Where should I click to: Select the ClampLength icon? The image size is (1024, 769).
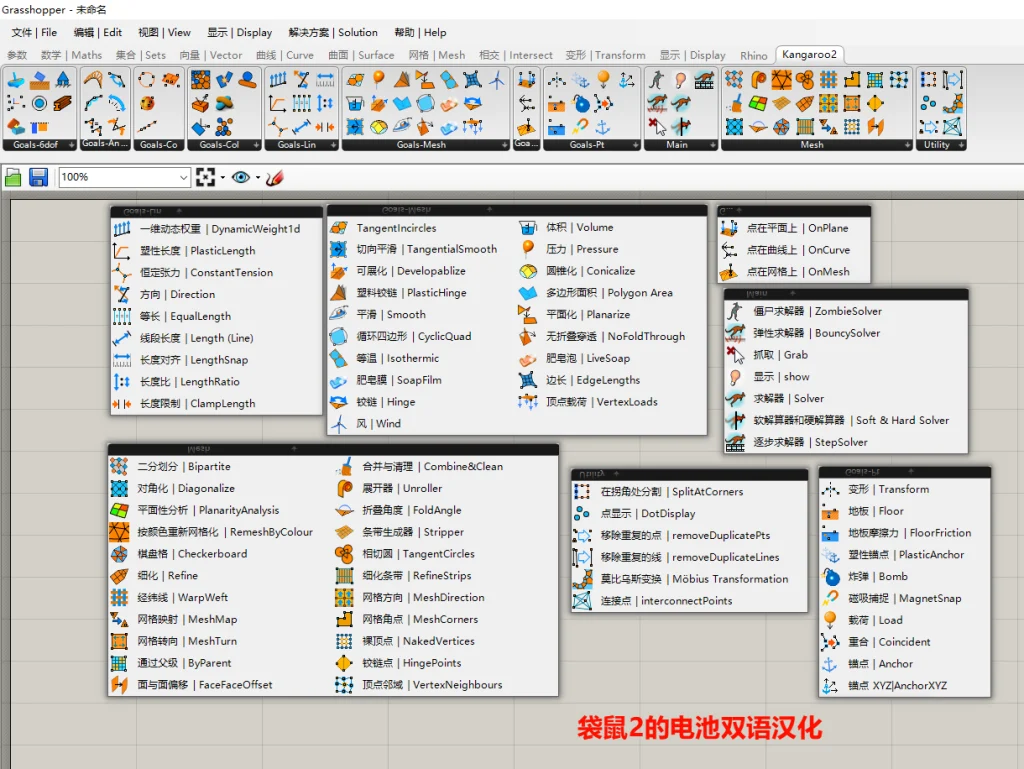[122, 403]
